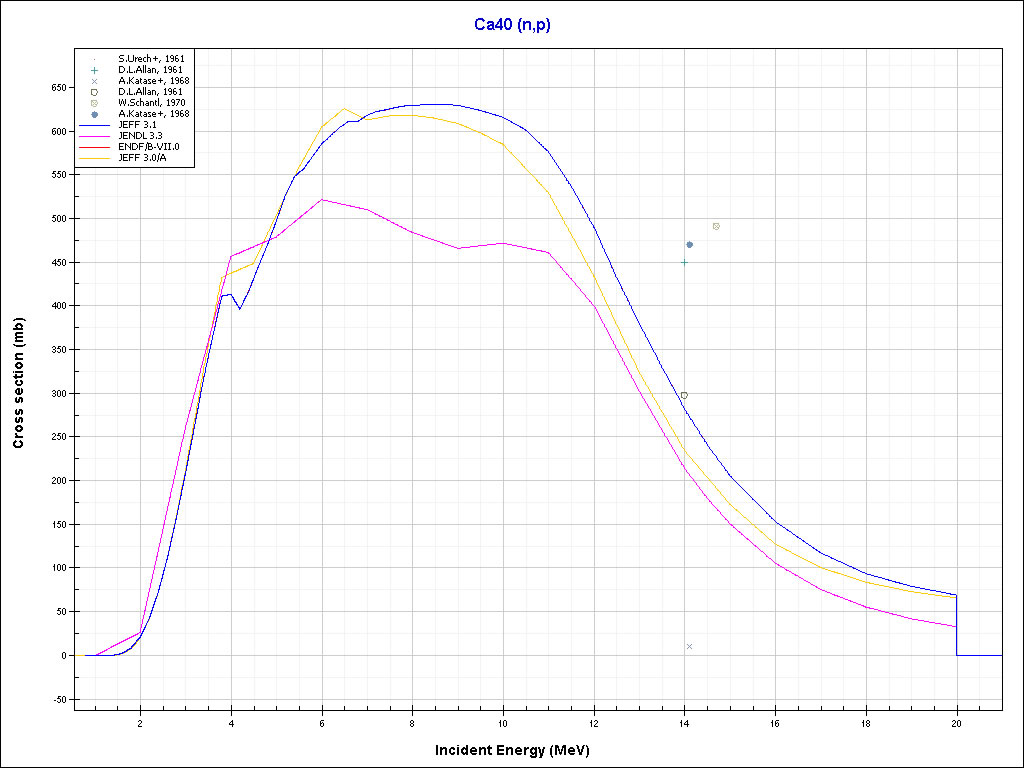Click the Incident Energy (MeV) axis label
Image resolution: width=1024 pixels, height=768 pixels.
click(x=519, y=750)
